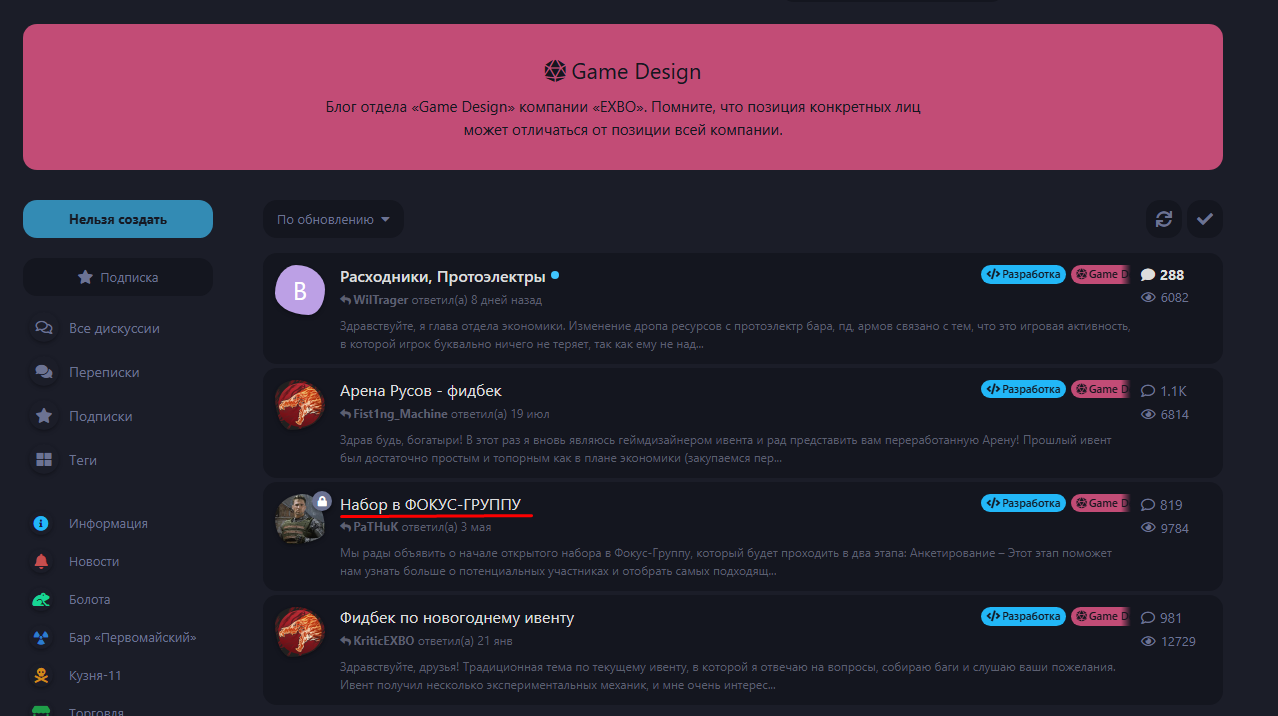Open discussion 'Арена Русов - фидбек'
The height and width of the screenshot is (716, 1278).
pos(421,391)
